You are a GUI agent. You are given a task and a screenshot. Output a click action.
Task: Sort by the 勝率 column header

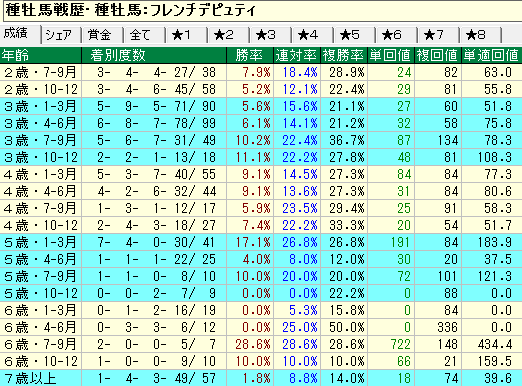250,55
